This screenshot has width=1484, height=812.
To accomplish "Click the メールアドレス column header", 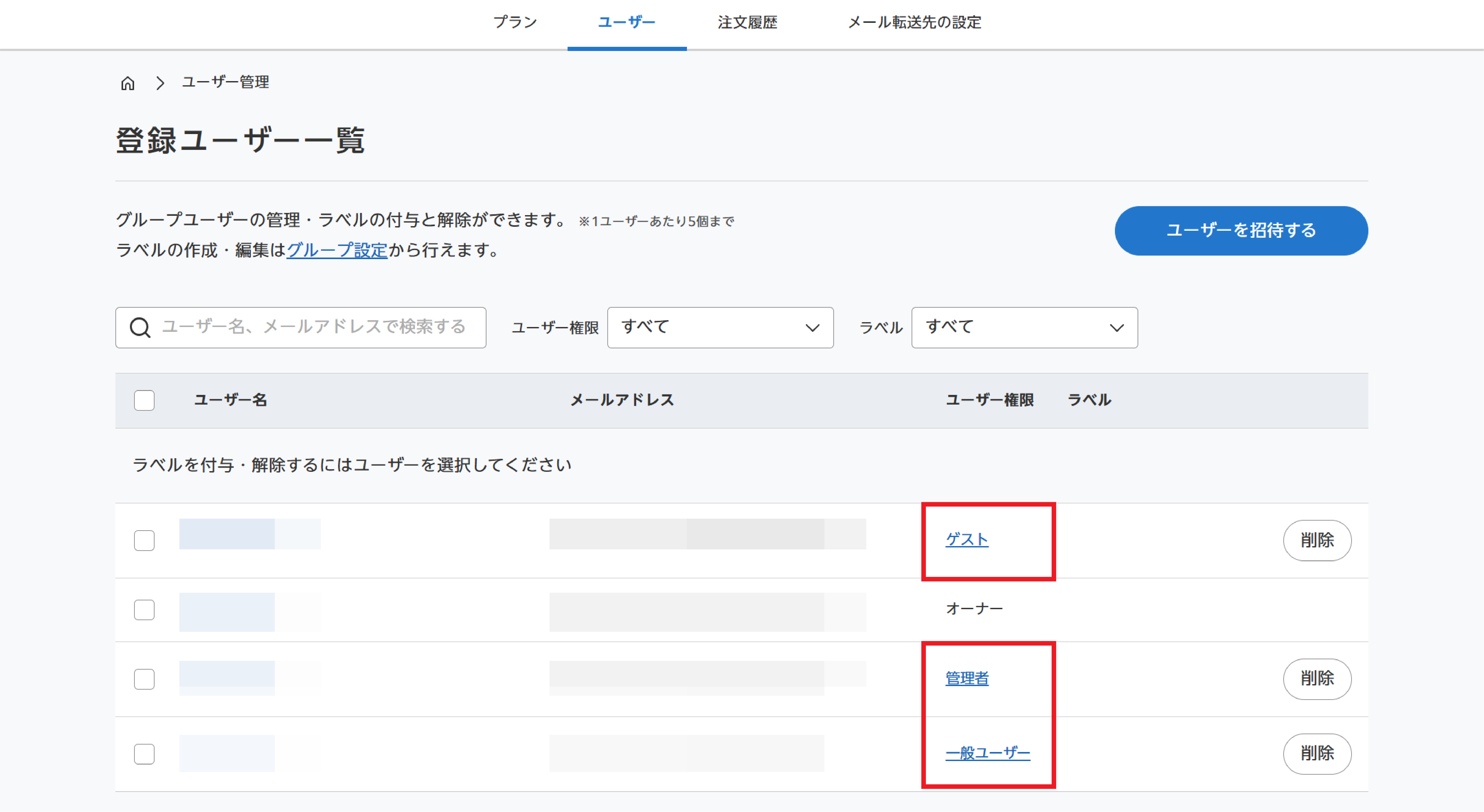I will 622,400.
